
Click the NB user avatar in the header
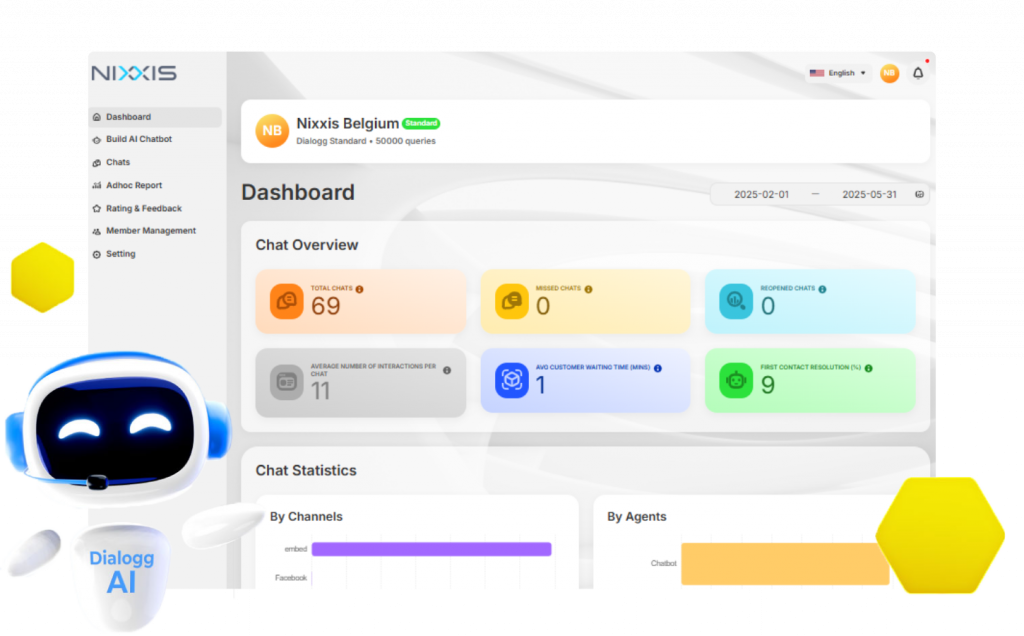click(x=889, y=73)
